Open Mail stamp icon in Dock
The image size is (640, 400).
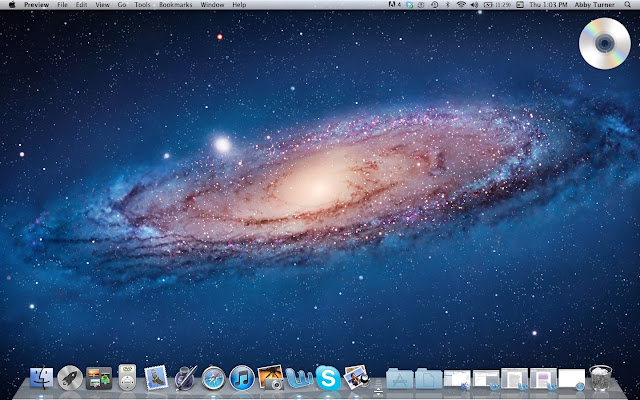tap(156, 378)
